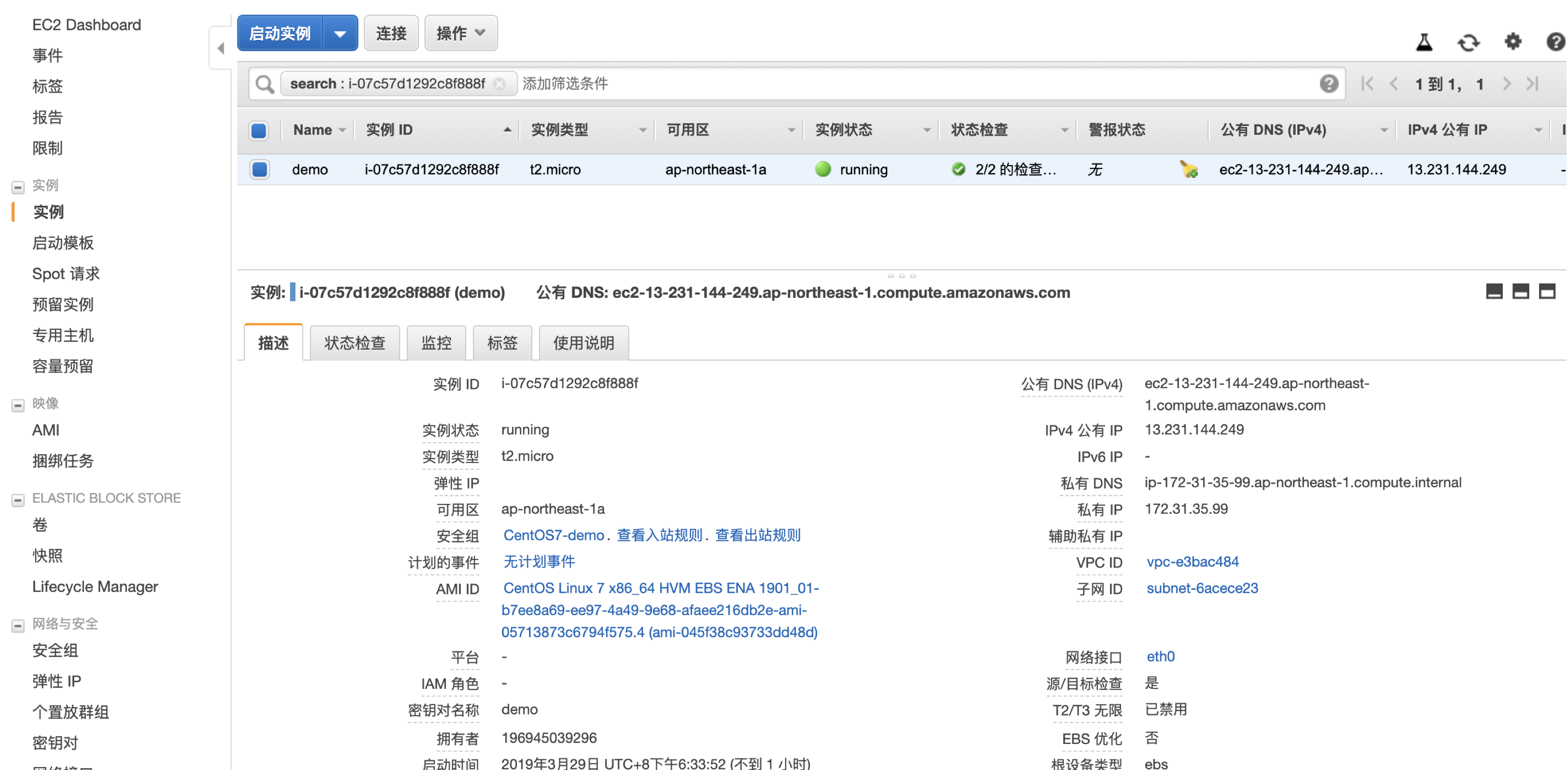Open the vpc-e3bac484 link
Viewport: 1568px width, 770px height.
(x=1192, y=561)
